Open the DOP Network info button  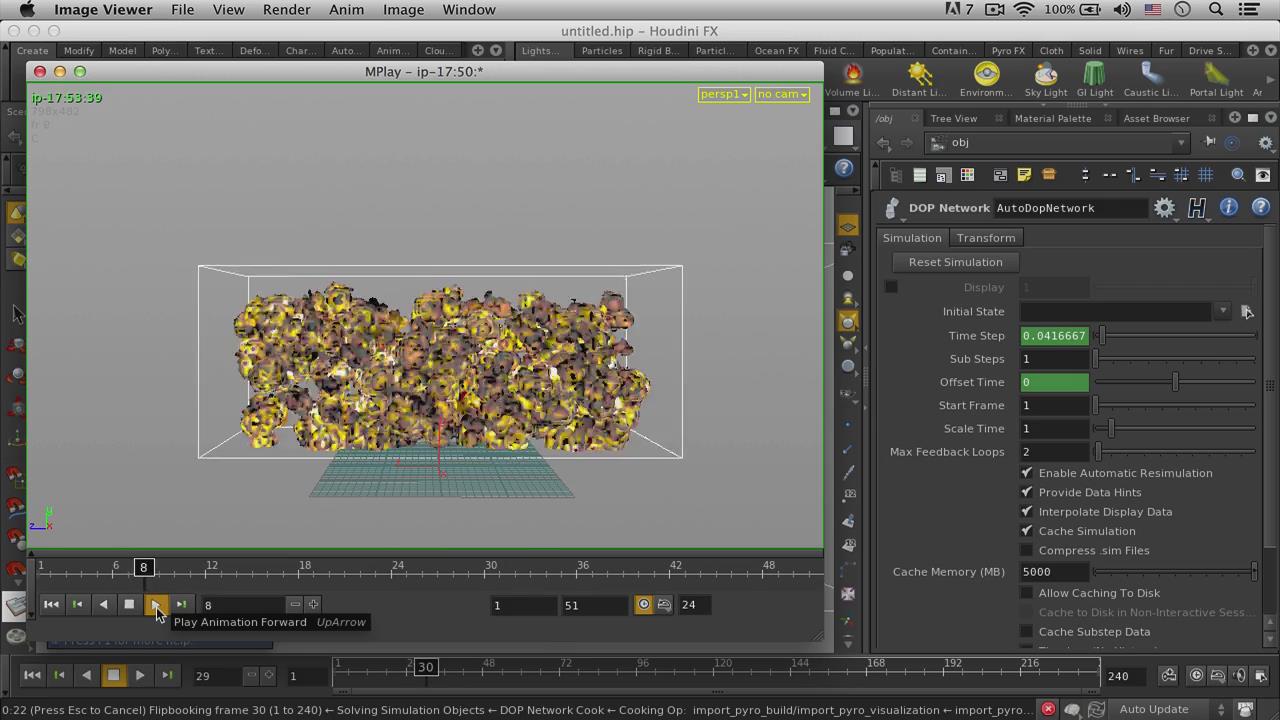[x=1228, y=207]
